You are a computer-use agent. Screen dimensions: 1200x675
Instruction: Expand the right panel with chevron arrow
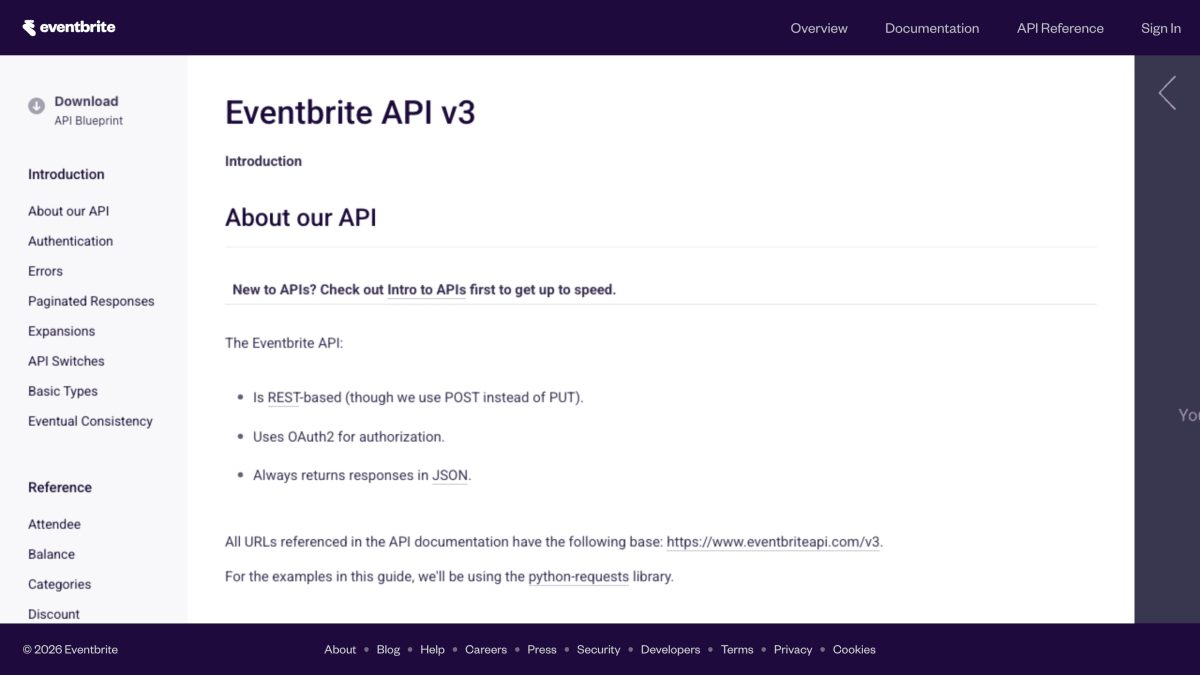(x=1167, y=93)
